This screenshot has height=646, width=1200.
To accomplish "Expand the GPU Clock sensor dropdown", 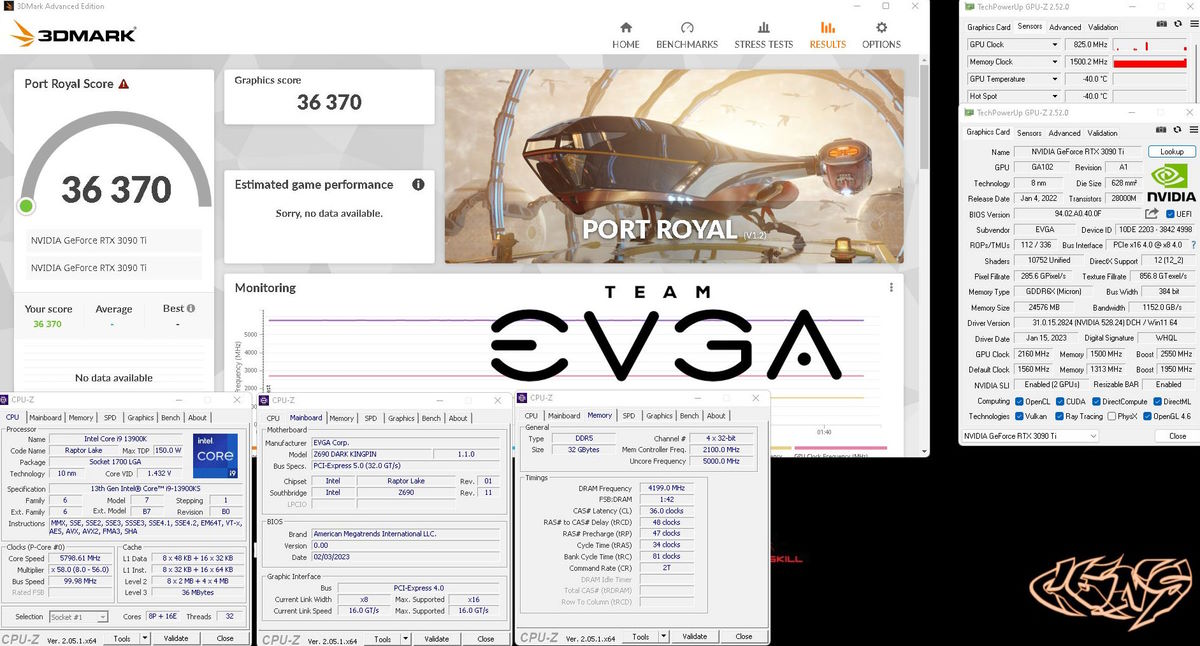I will 1053,45.
